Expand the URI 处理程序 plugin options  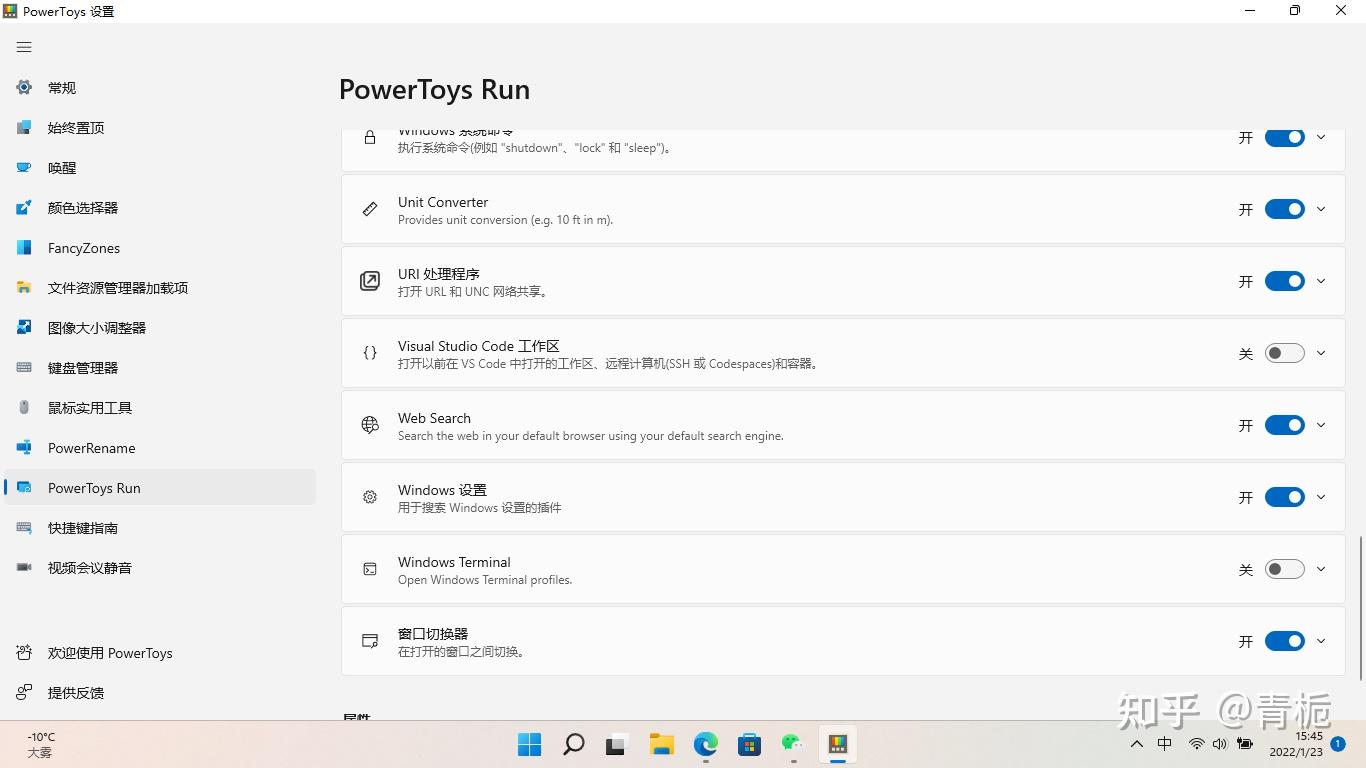tap(1321, 281)
